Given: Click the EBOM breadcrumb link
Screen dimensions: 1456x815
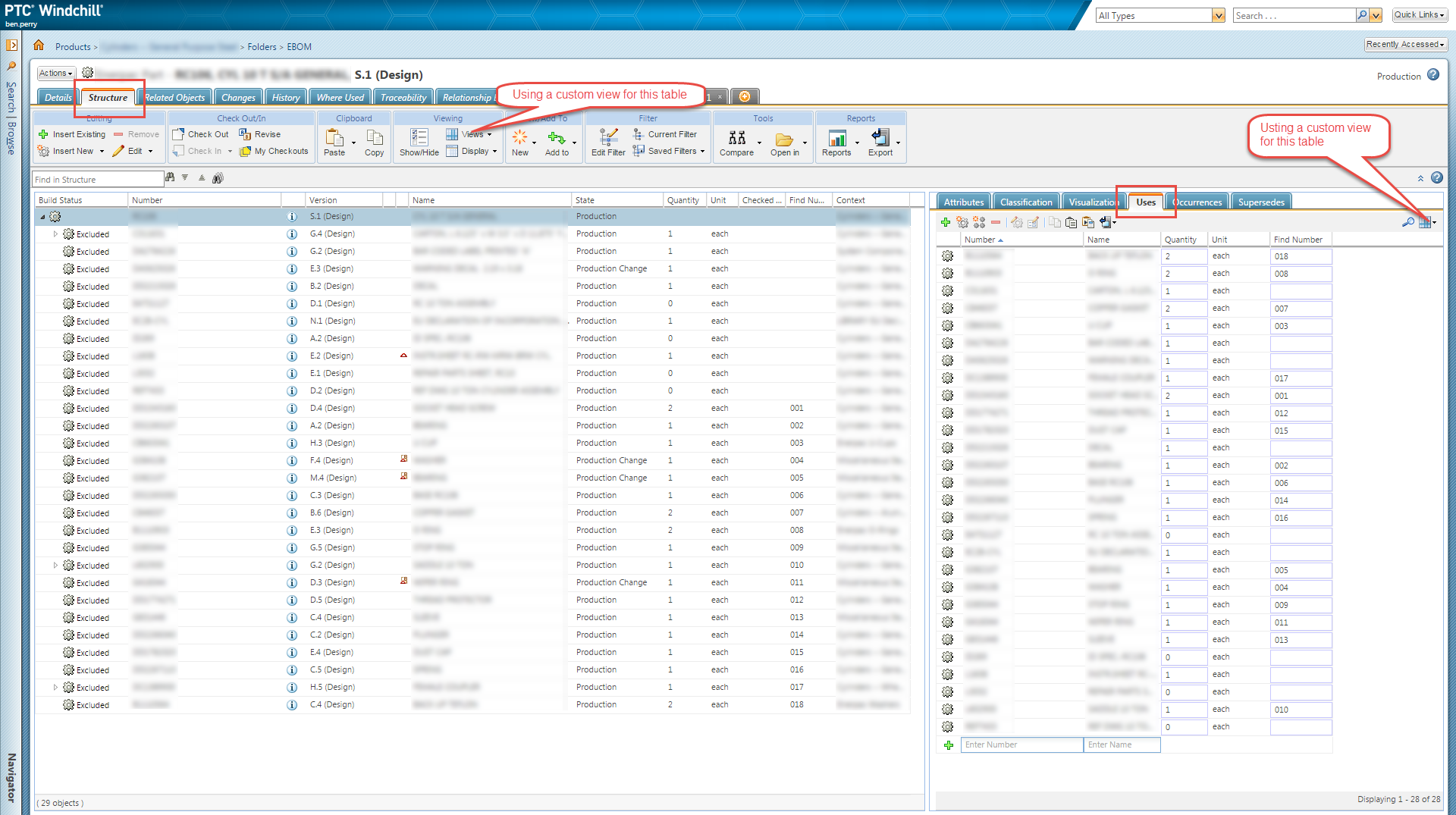Looking at the screenshot, I should [299, 46].
